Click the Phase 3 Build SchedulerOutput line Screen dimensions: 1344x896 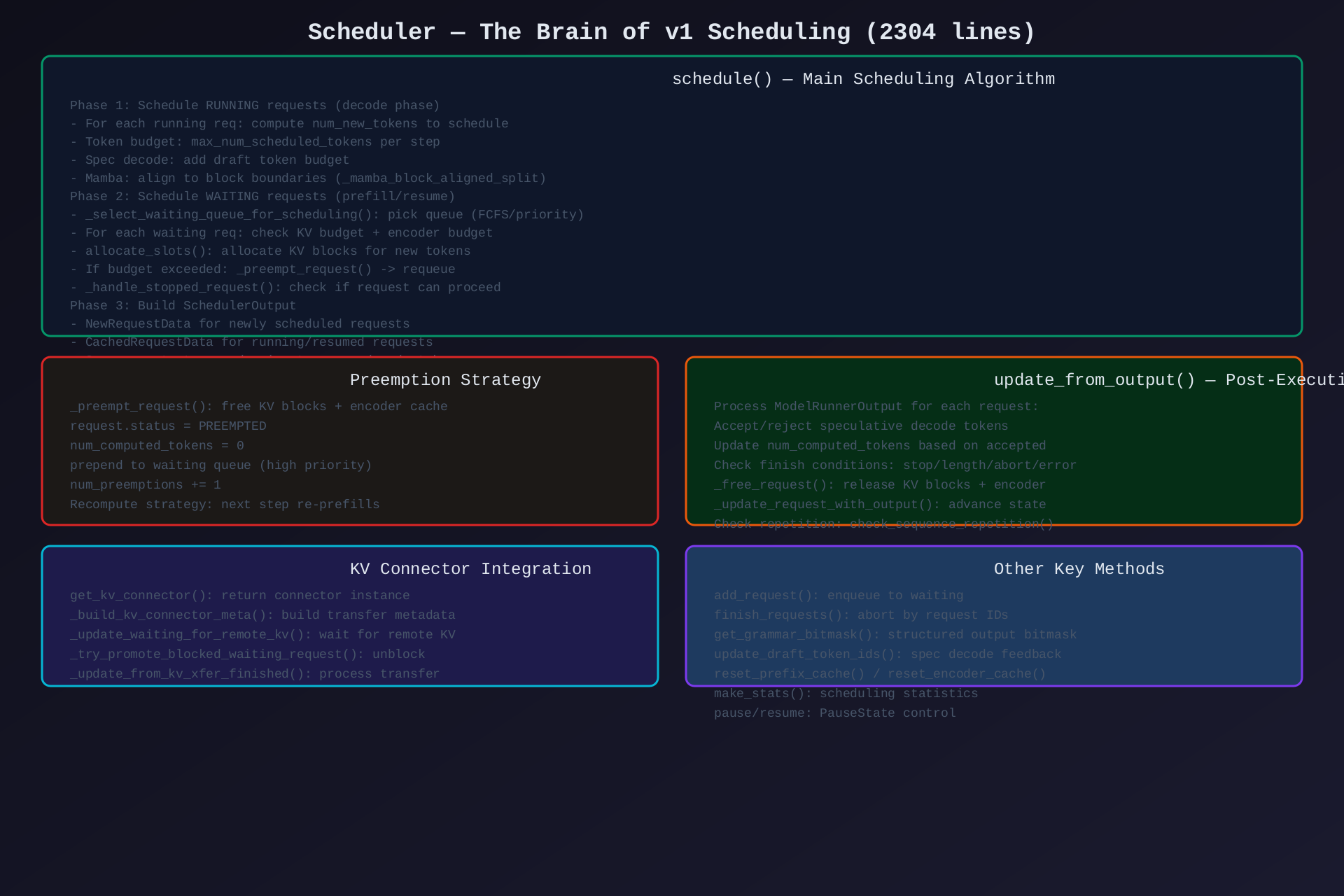(183, 306)
